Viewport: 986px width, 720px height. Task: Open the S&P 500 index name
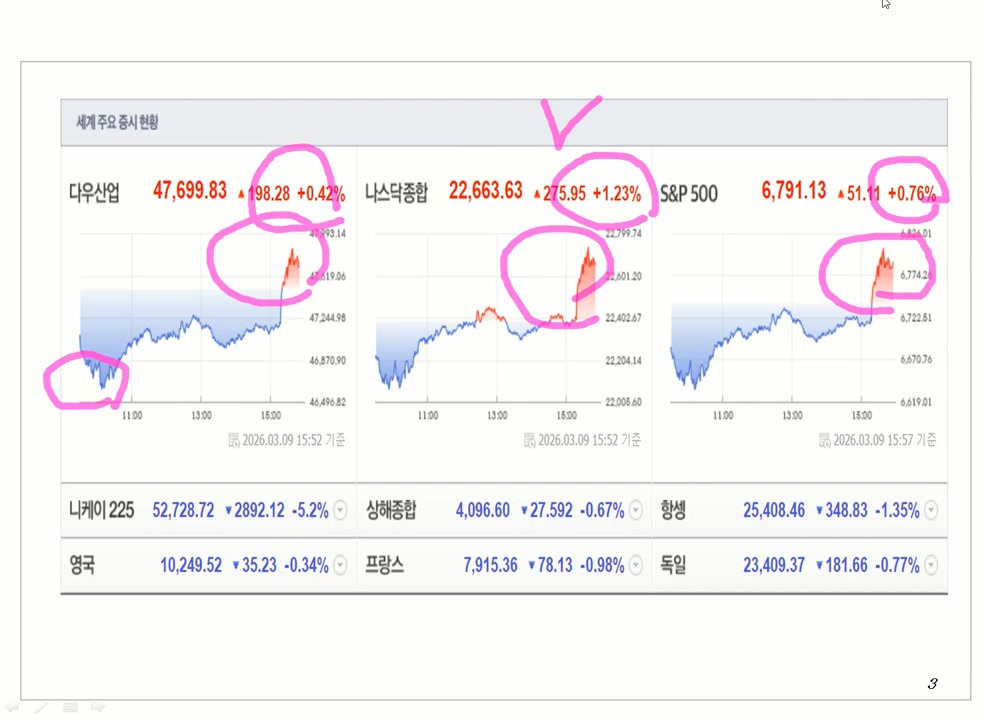point(689,194)
